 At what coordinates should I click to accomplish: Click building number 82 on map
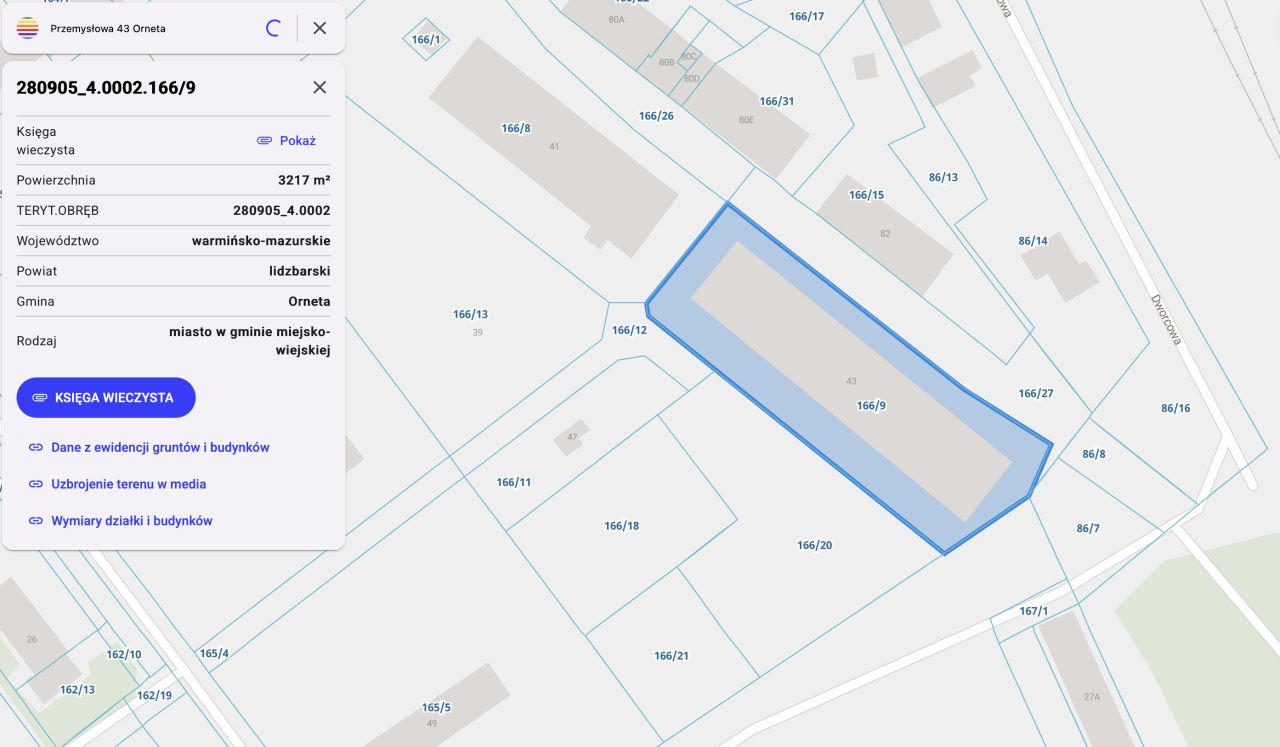[885, 234]
